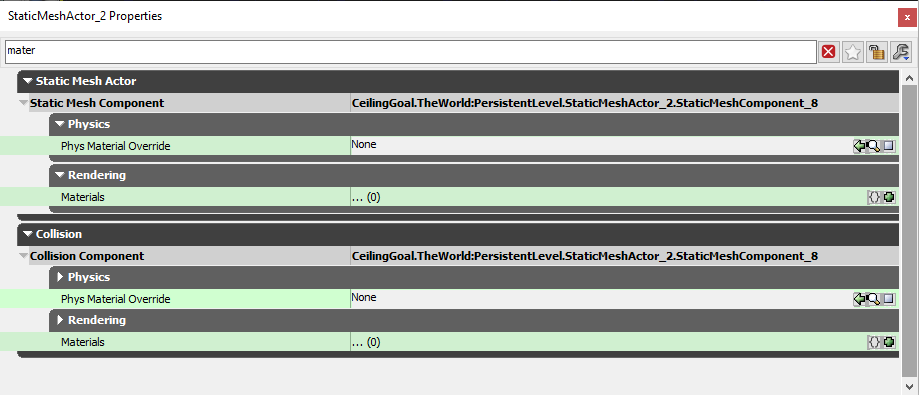Click None value of Static Mesh Phys Material Override
The width and height of the screenshot is (919, 395).
[363, 144]
